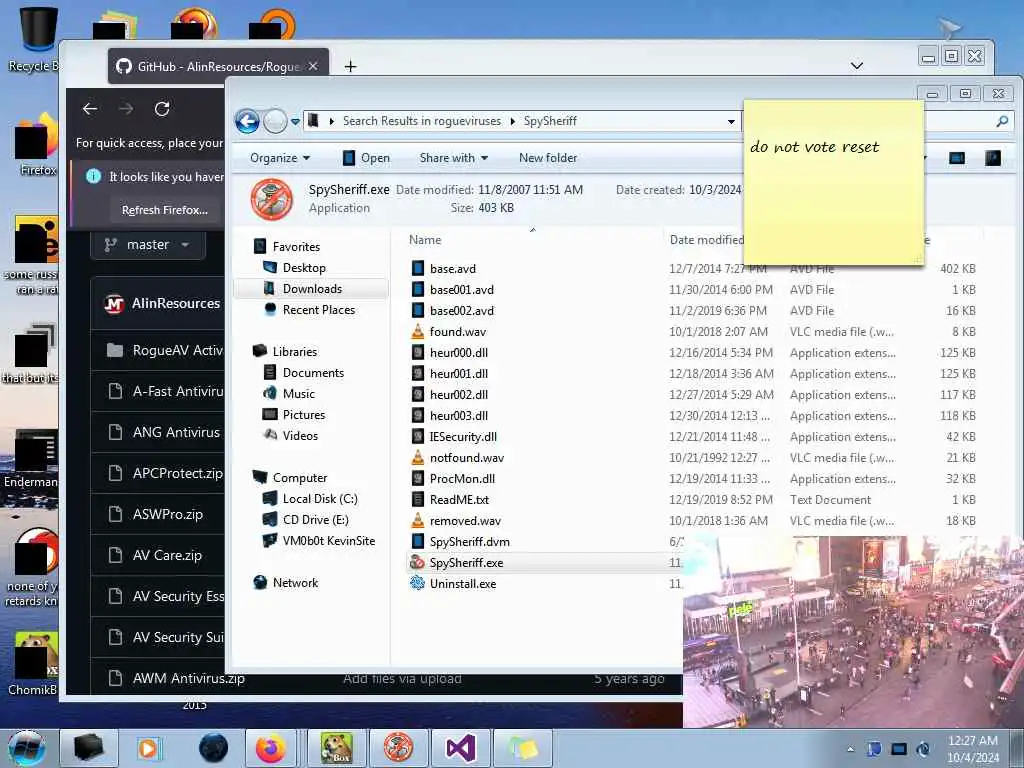Image resolution: width=1024 pixels, height=768 pixels.
Task: Select ProcMon.dll file
Action: tap(462, 479)
